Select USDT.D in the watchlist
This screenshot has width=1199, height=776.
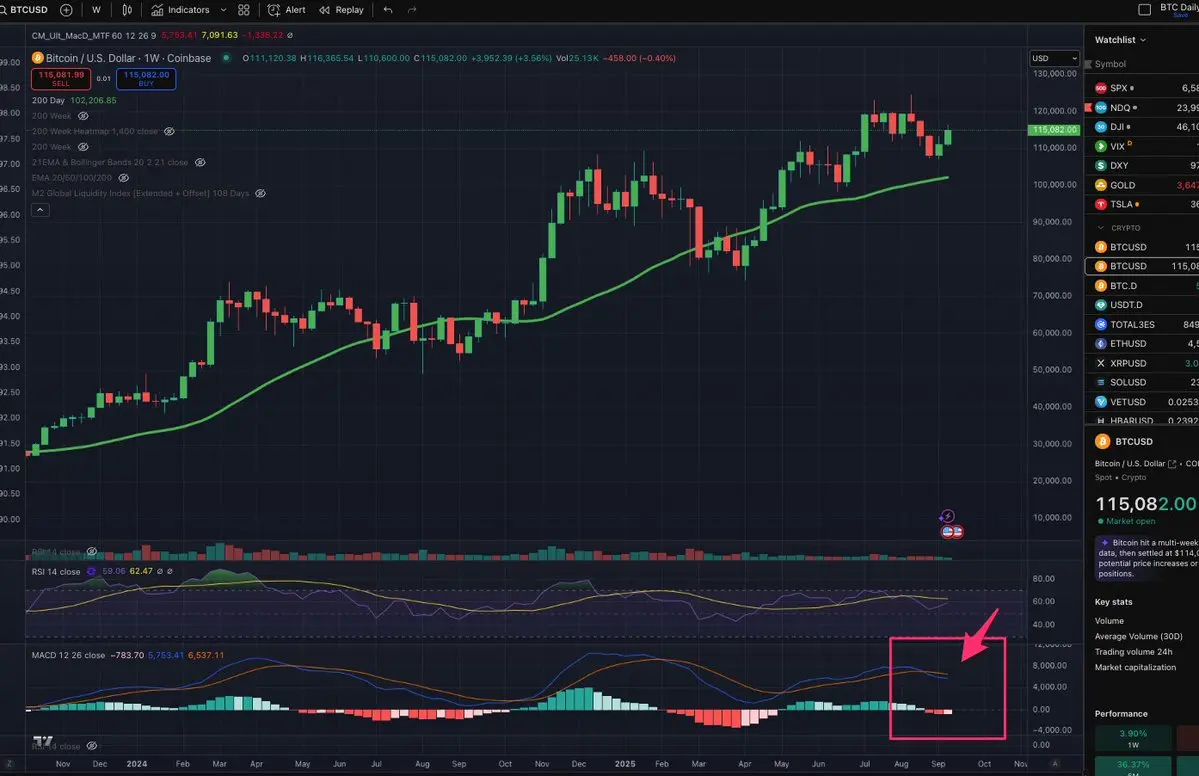tap(1142, 305)
